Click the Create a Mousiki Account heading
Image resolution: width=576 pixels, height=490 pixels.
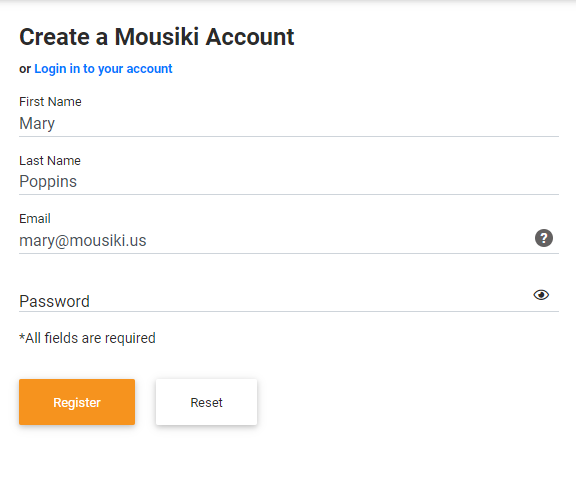pos(157,37)
